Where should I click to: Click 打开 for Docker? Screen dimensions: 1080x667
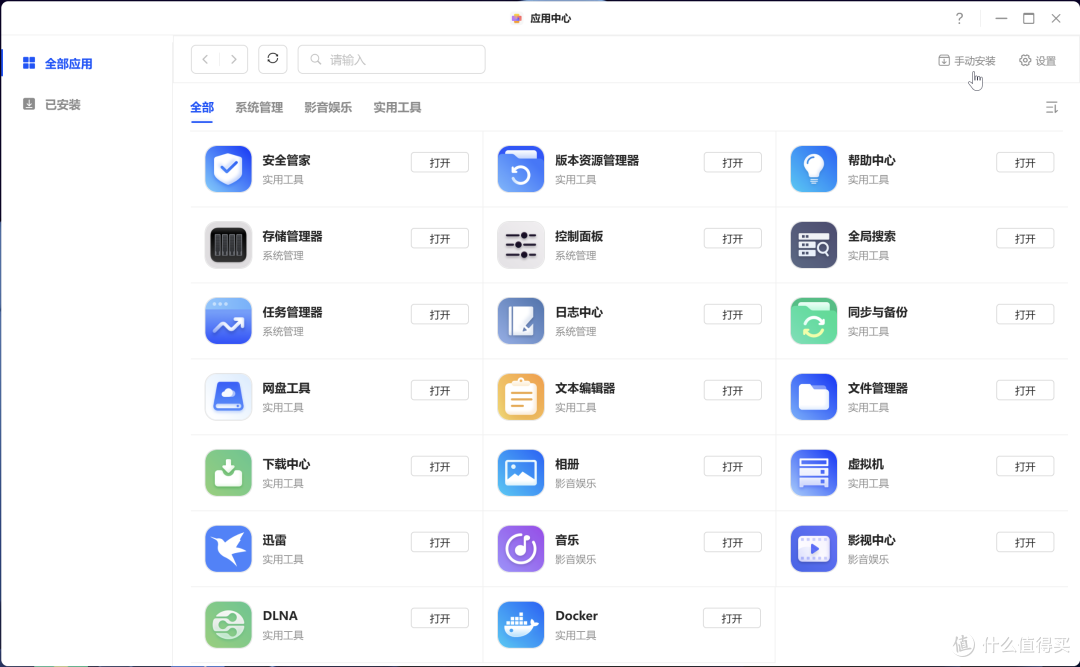coord(731,618)
